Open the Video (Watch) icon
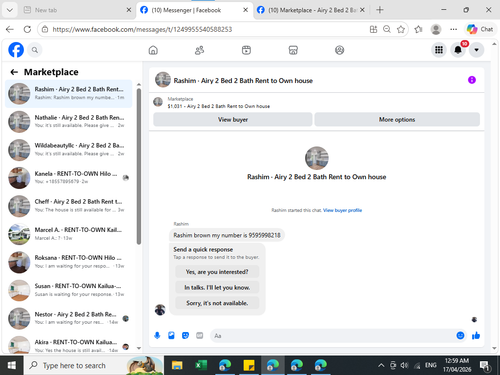 tap(246, 50)
